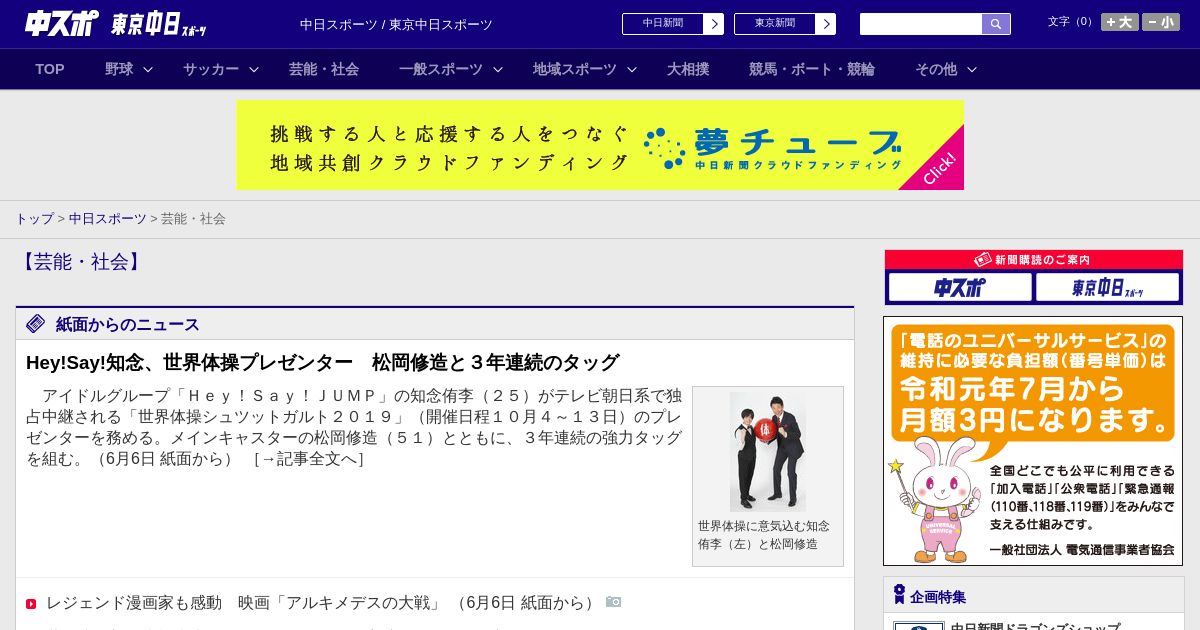Click the 新聞購読のご案内 heading icon

pos(982,259)
